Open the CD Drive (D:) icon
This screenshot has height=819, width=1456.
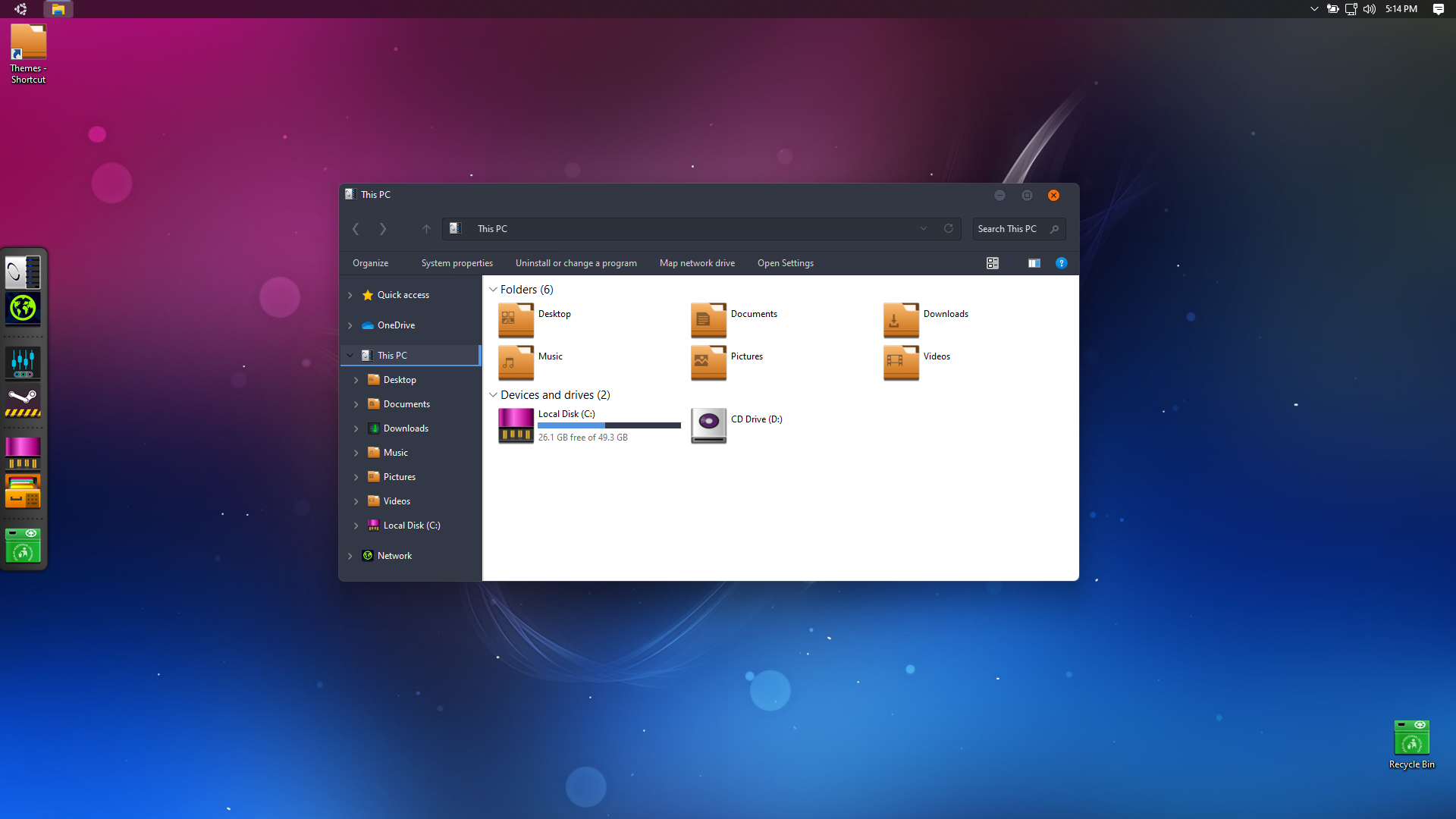(x=708, y=425)
